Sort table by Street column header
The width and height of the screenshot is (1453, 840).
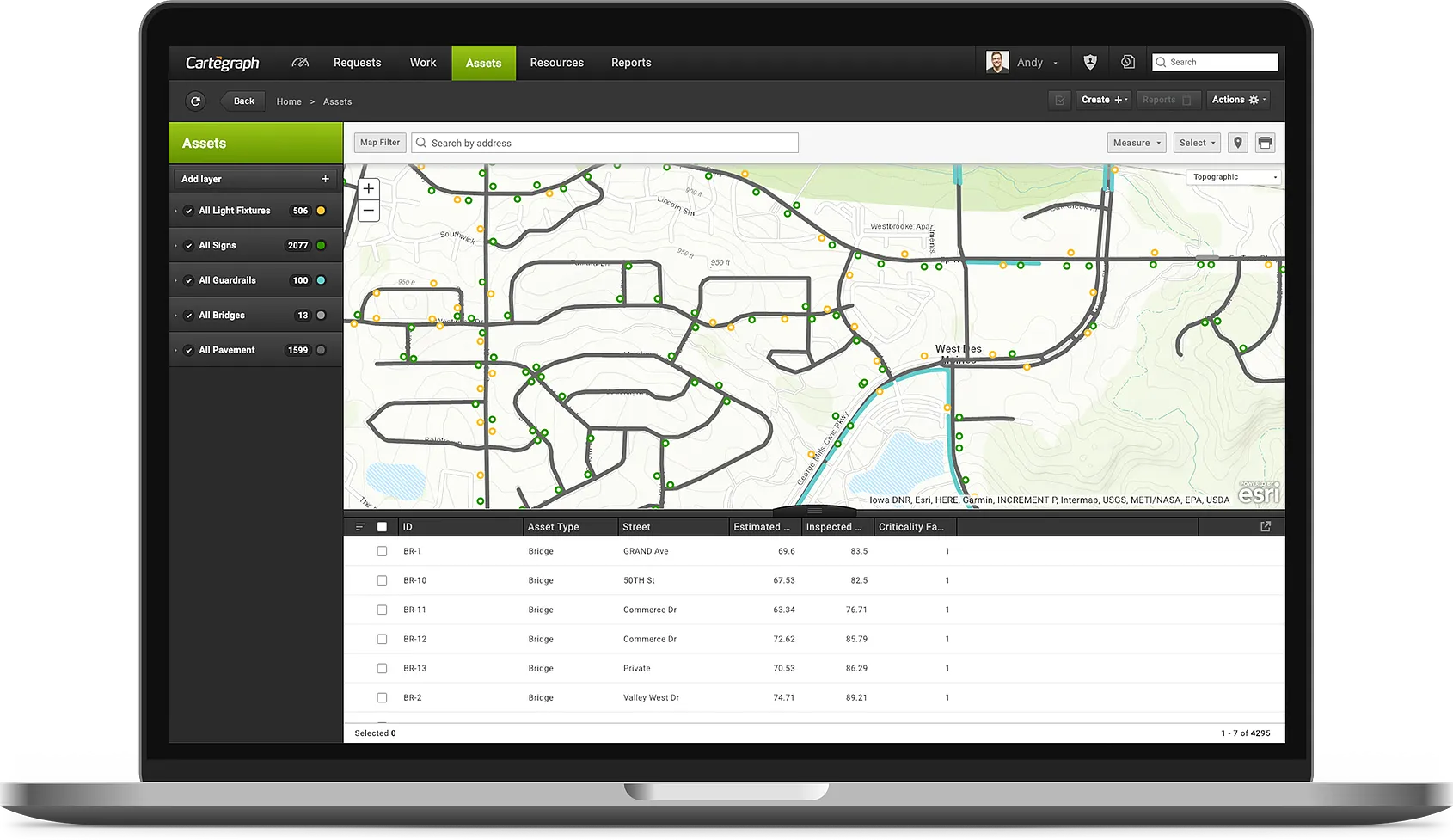coord(674,527)
